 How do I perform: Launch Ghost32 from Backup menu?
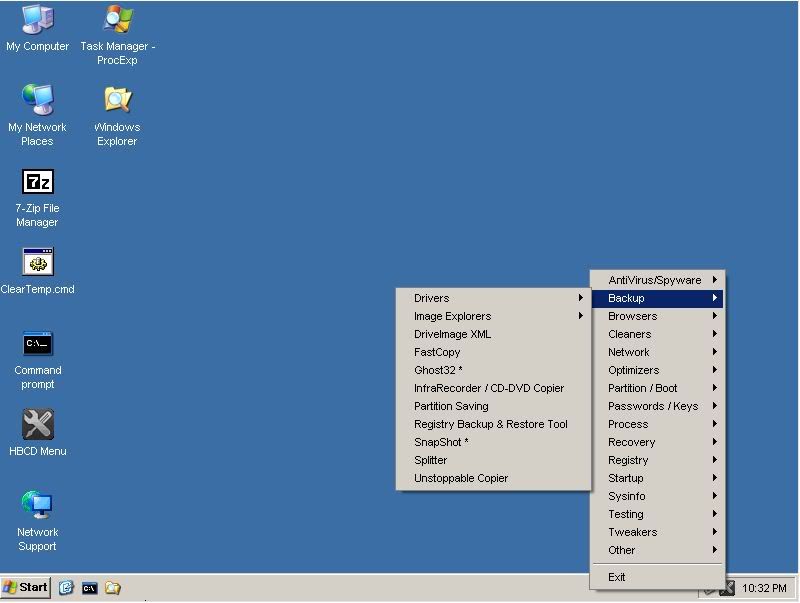493,370
